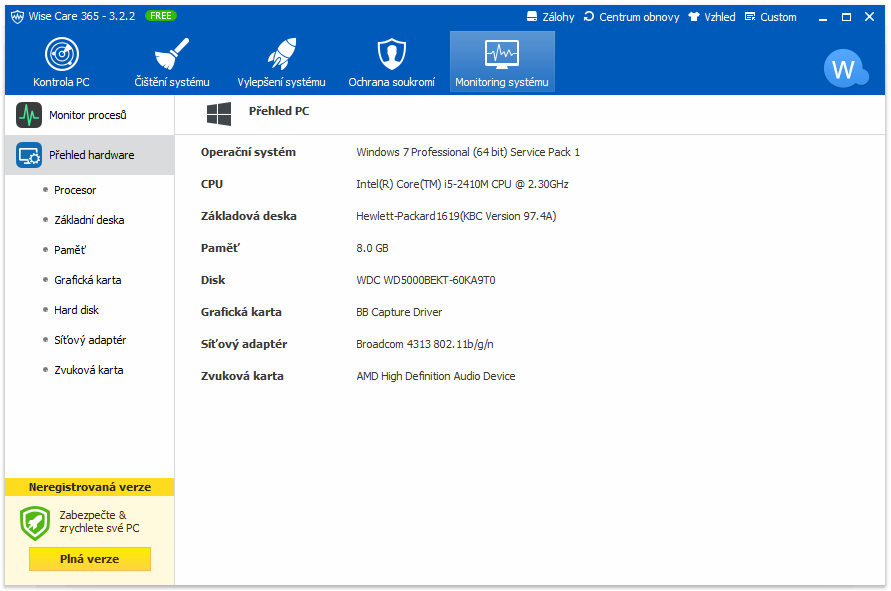Click the Custom settings icon

pos(750,16)
